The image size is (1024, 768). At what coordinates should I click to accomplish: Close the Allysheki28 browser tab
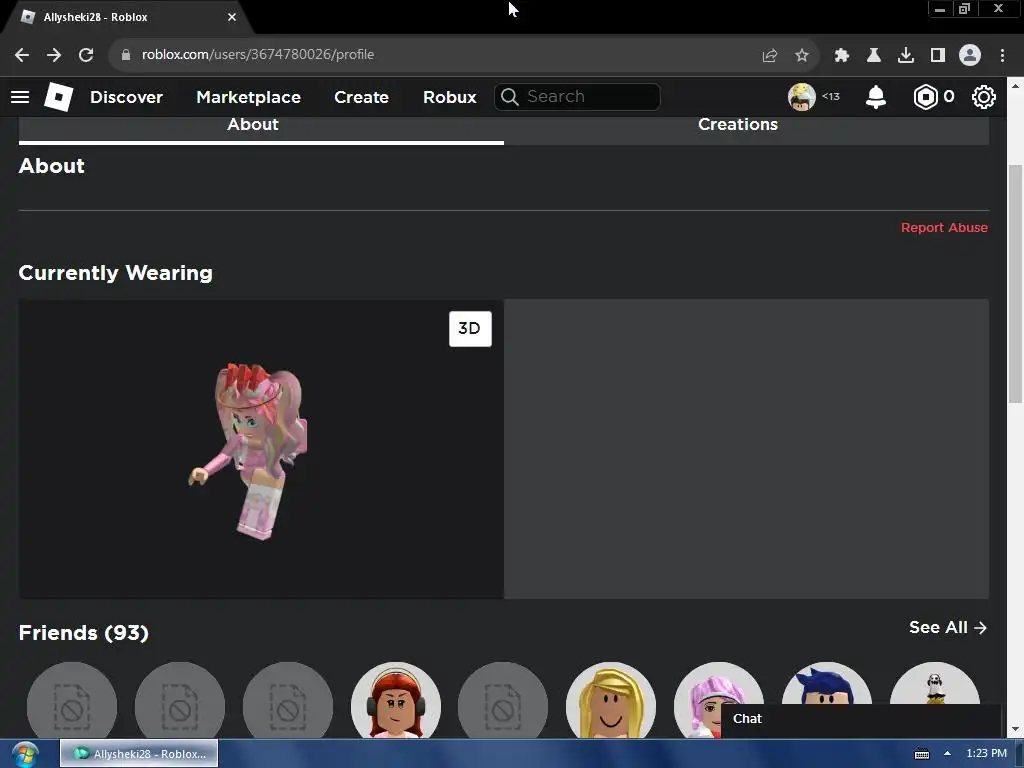232,17
